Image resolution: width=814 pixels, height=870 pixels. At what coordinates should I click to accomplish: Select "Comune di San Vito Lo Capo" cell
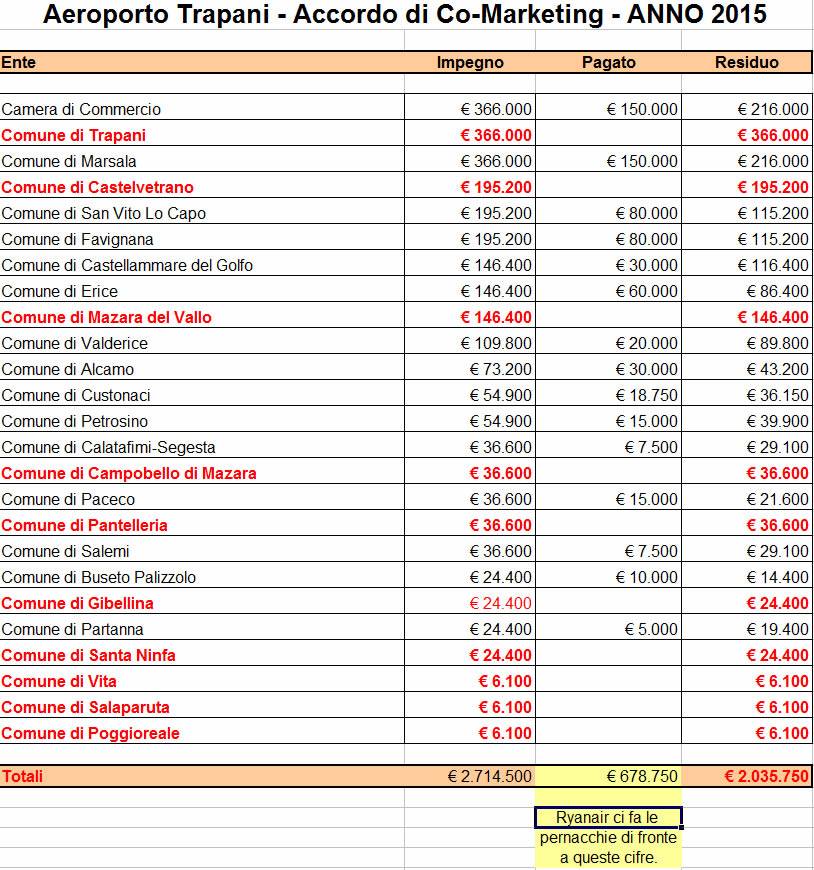104,213
